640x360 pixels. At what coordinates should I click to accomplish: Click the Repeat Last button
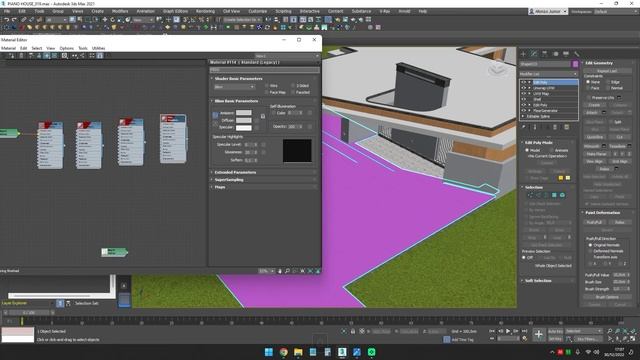pos(607,71)
